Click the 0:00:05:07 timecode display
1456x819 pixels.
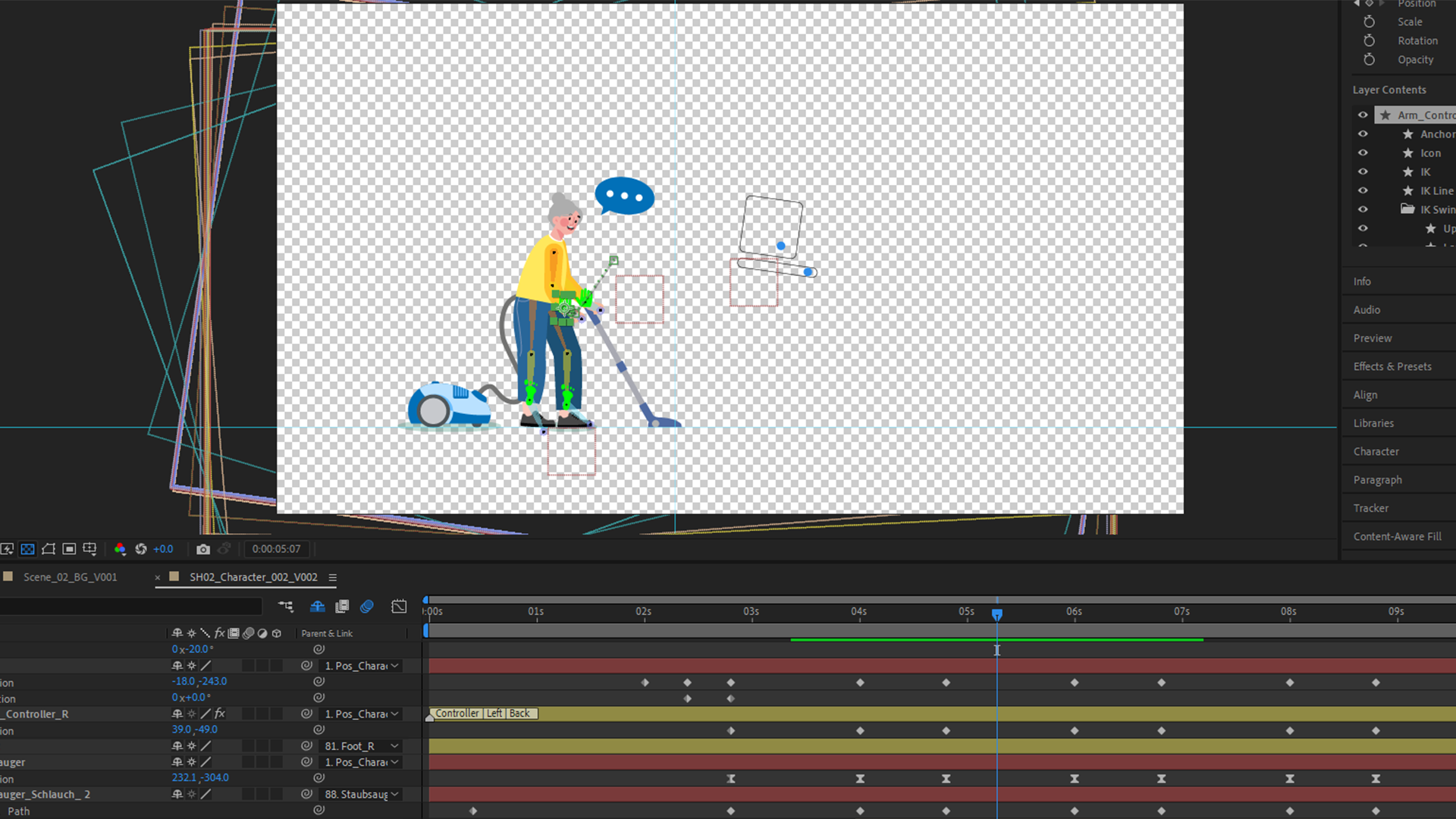point(276,549)
